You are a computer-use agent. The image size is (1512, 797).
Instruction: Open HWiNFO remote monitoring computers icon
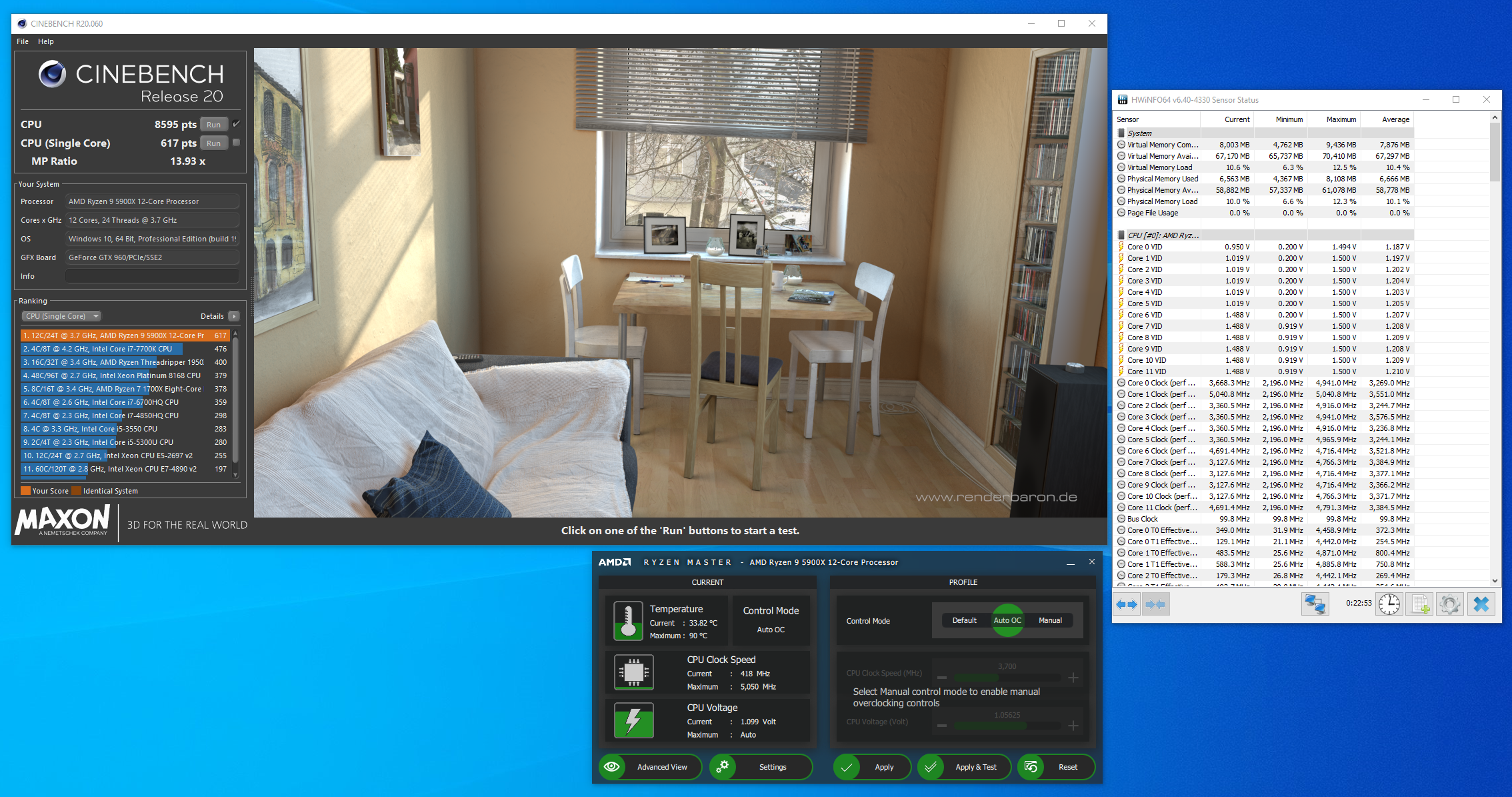[1315, 604]
